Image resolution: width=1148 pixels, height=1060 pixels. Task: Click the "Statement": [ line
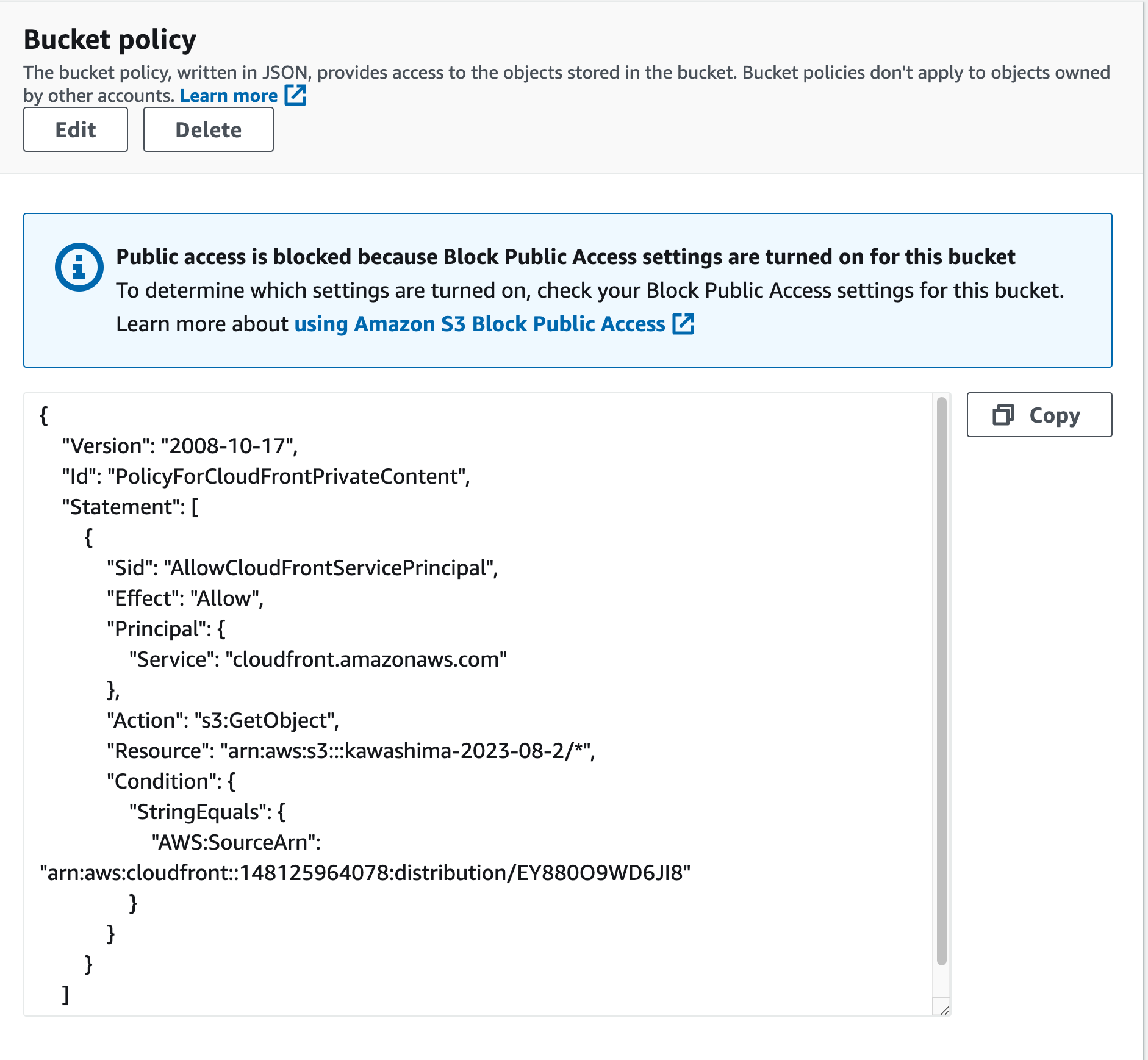(x=131, y=507)
